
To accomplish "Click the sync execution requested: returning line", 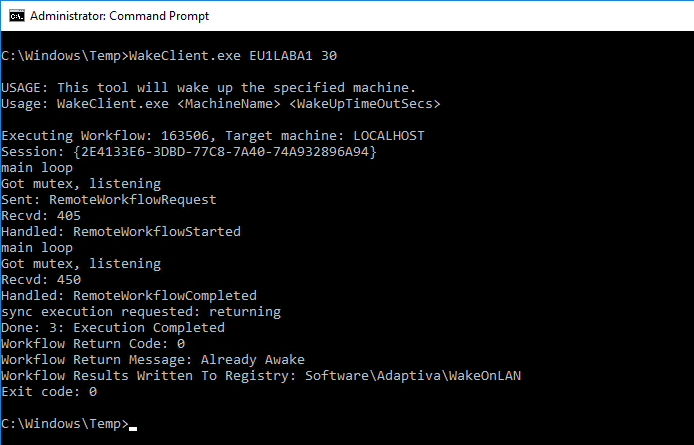I will click(x=141, y=312).
